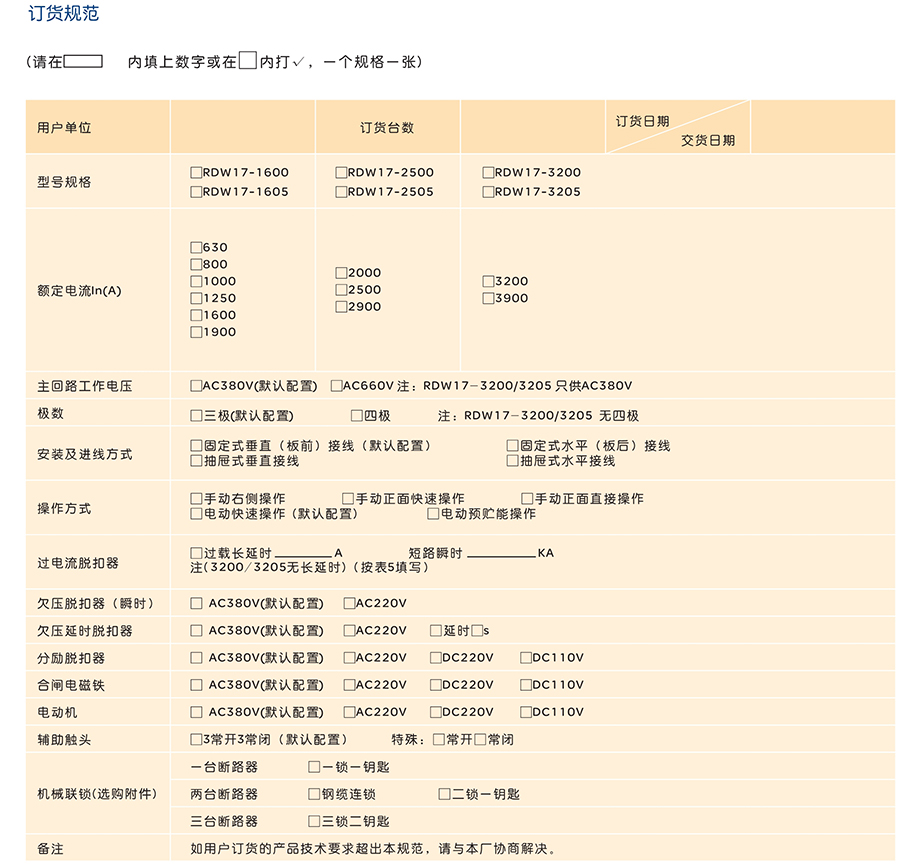The height and width of the screenshot is (865, 920).
Task: Tick AC660V main circuit voltage checkbox
Action: tap(337, 386)
